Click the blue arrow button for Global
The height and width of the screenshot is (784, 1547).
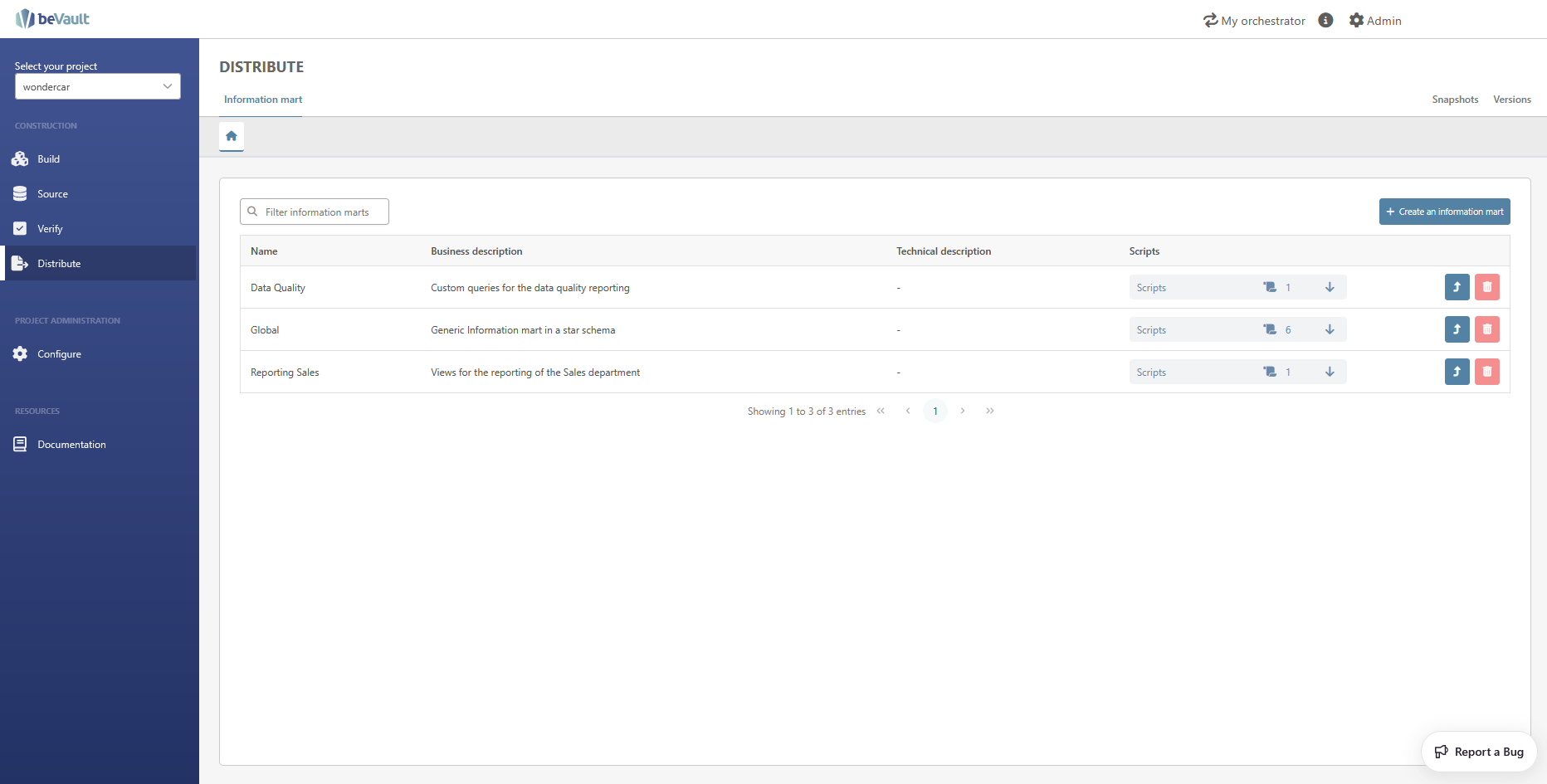click(x=1457, y=329)
